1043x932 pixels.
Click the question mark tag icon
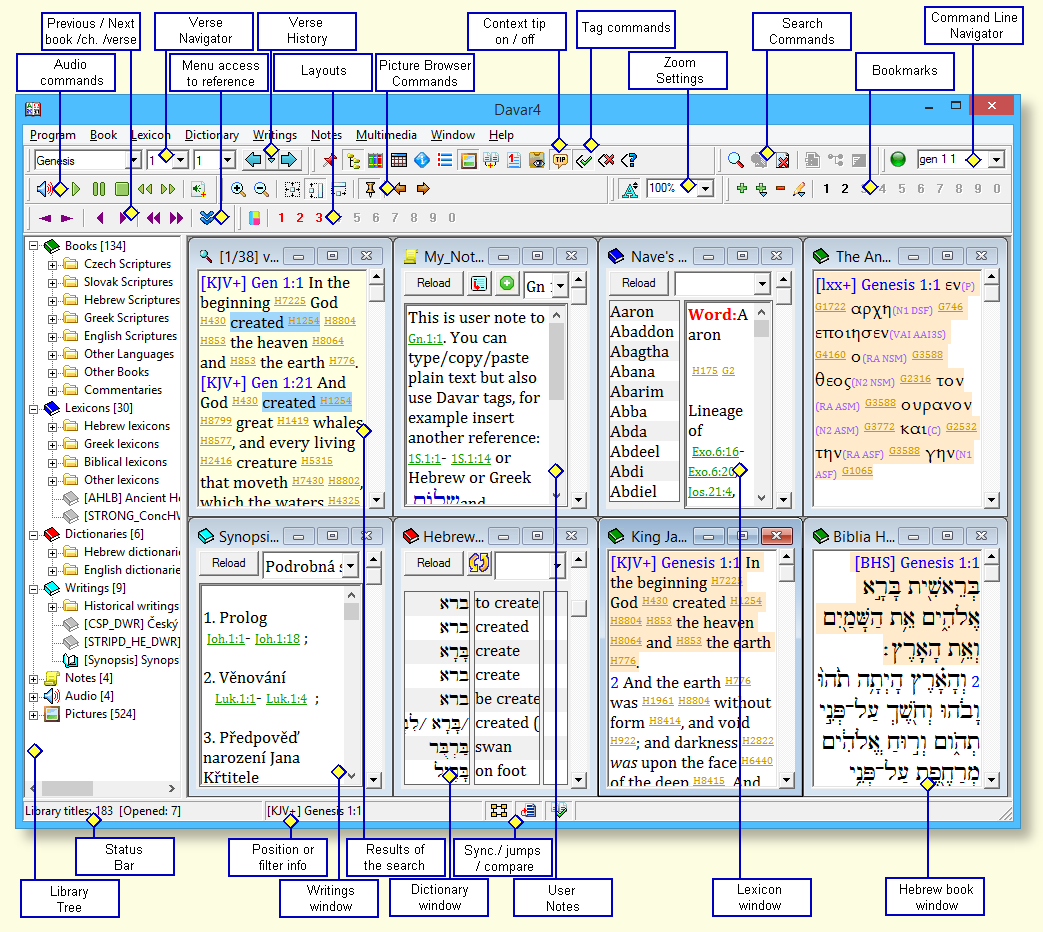click(629, 160)
